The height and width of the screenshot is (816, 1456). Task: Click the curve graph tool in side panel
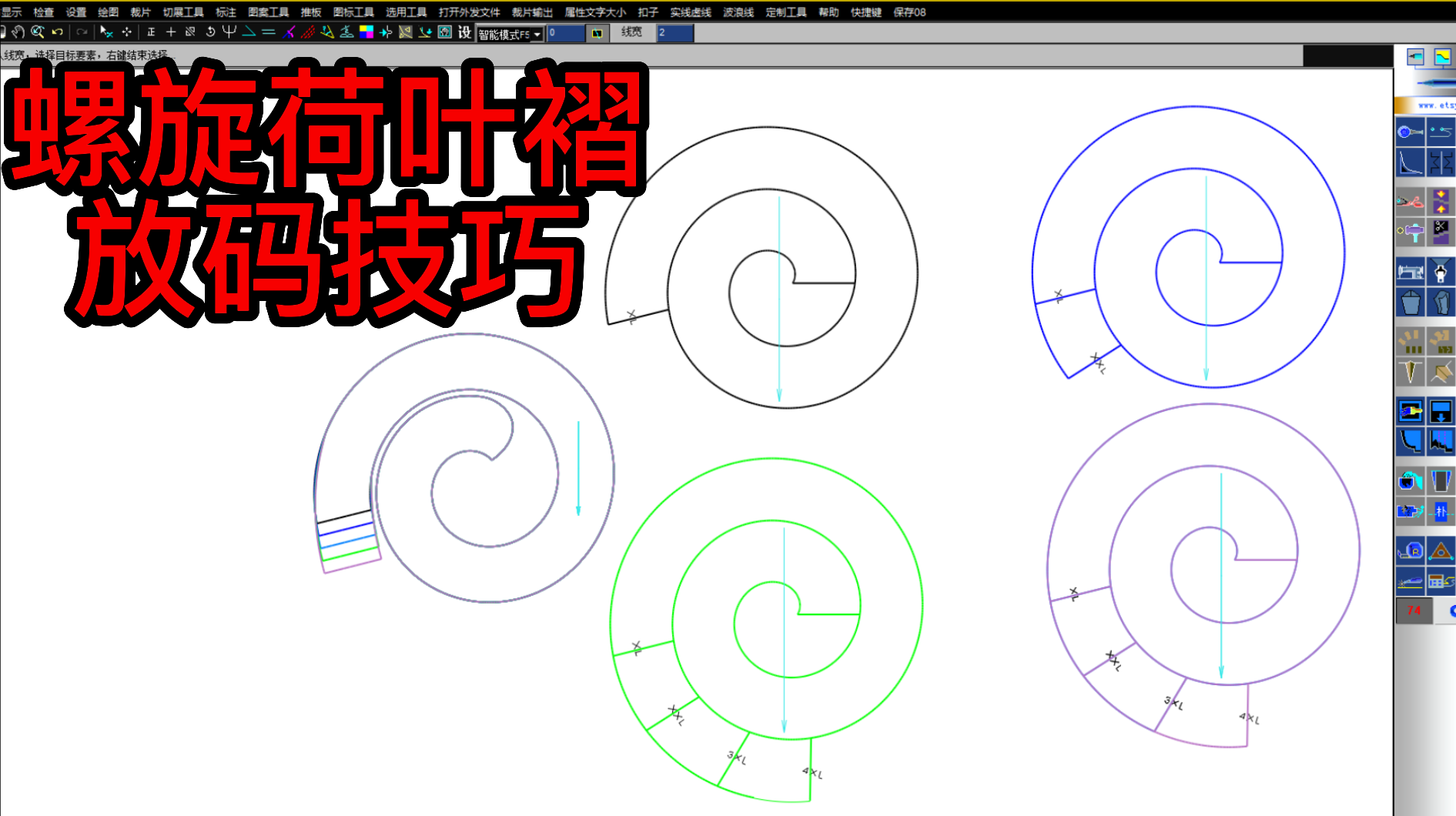[x=1411, y=162]
